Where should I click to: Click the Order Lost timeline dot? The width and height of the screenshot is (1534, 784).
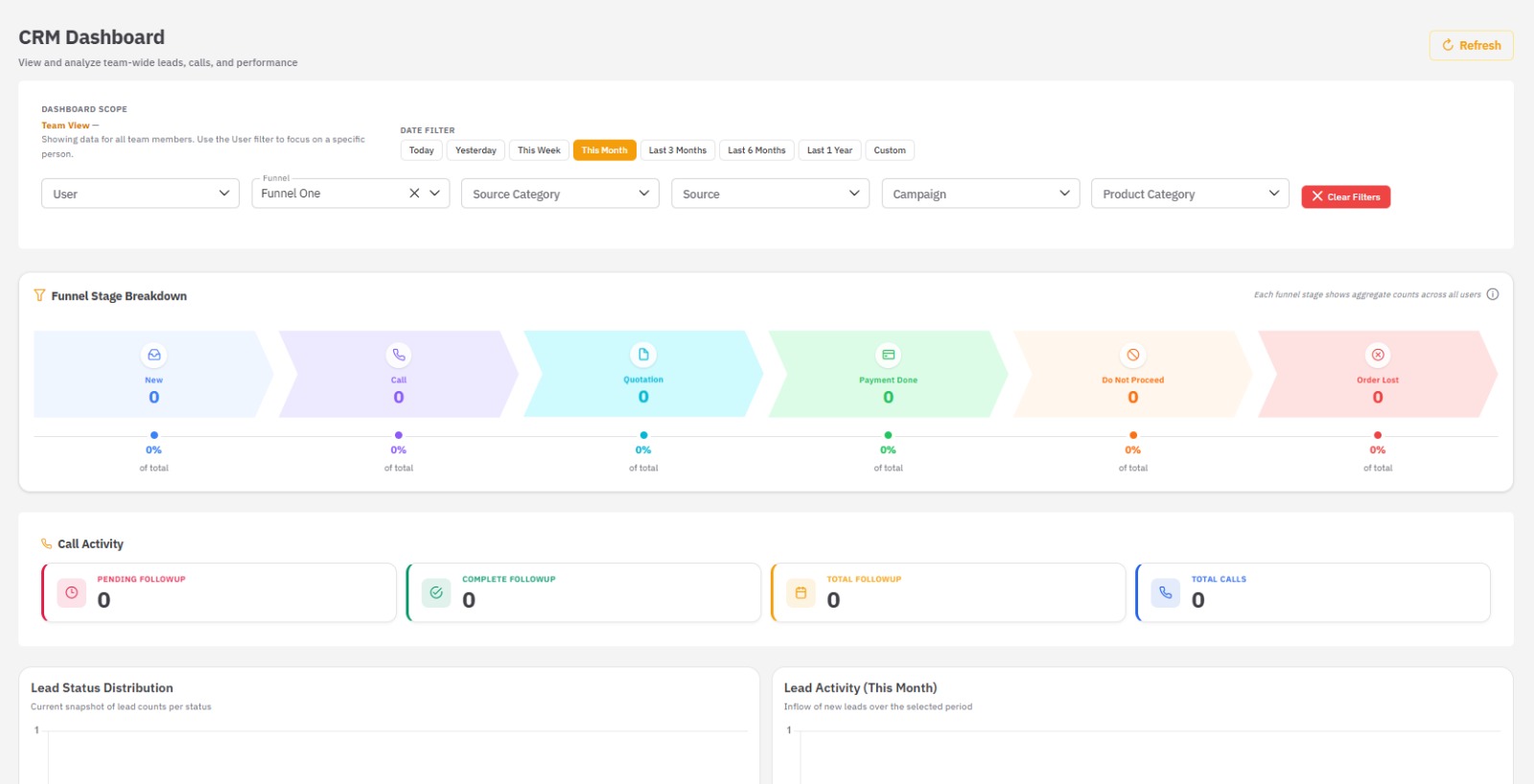coord(1378,435)
